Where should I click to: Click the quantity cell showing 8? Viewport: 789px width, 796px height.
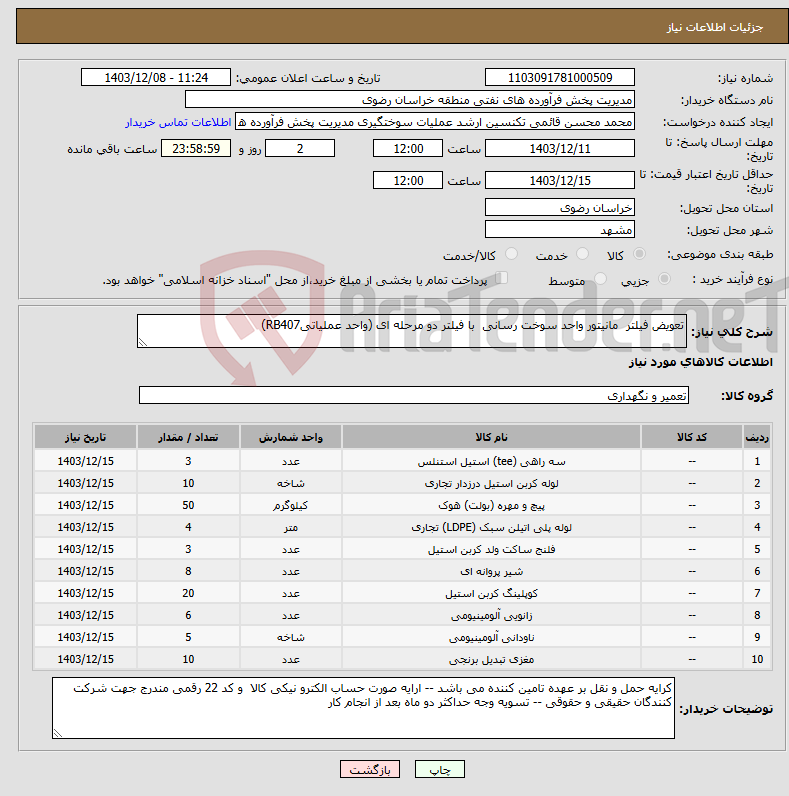188,571
